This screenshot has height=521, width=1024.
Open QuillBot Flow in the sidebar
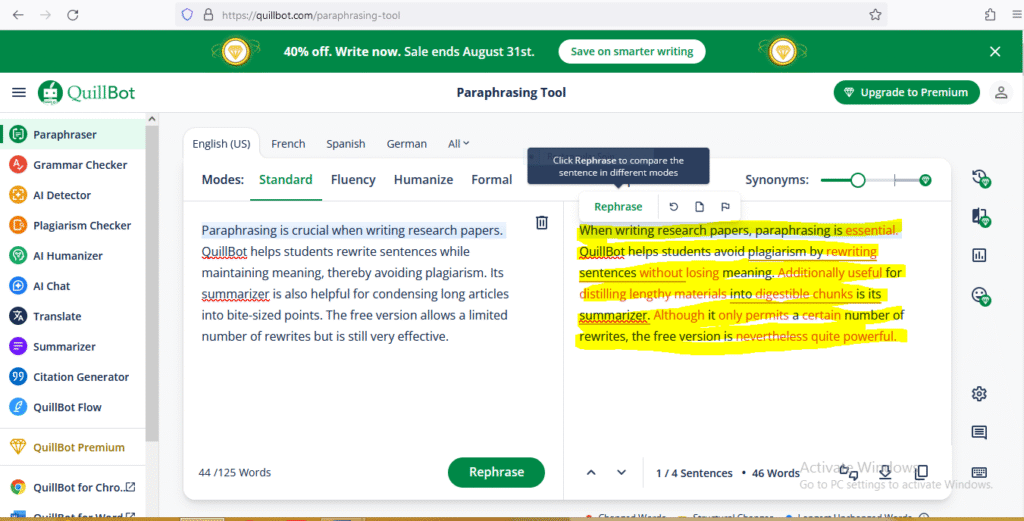[x=73, y=407]
